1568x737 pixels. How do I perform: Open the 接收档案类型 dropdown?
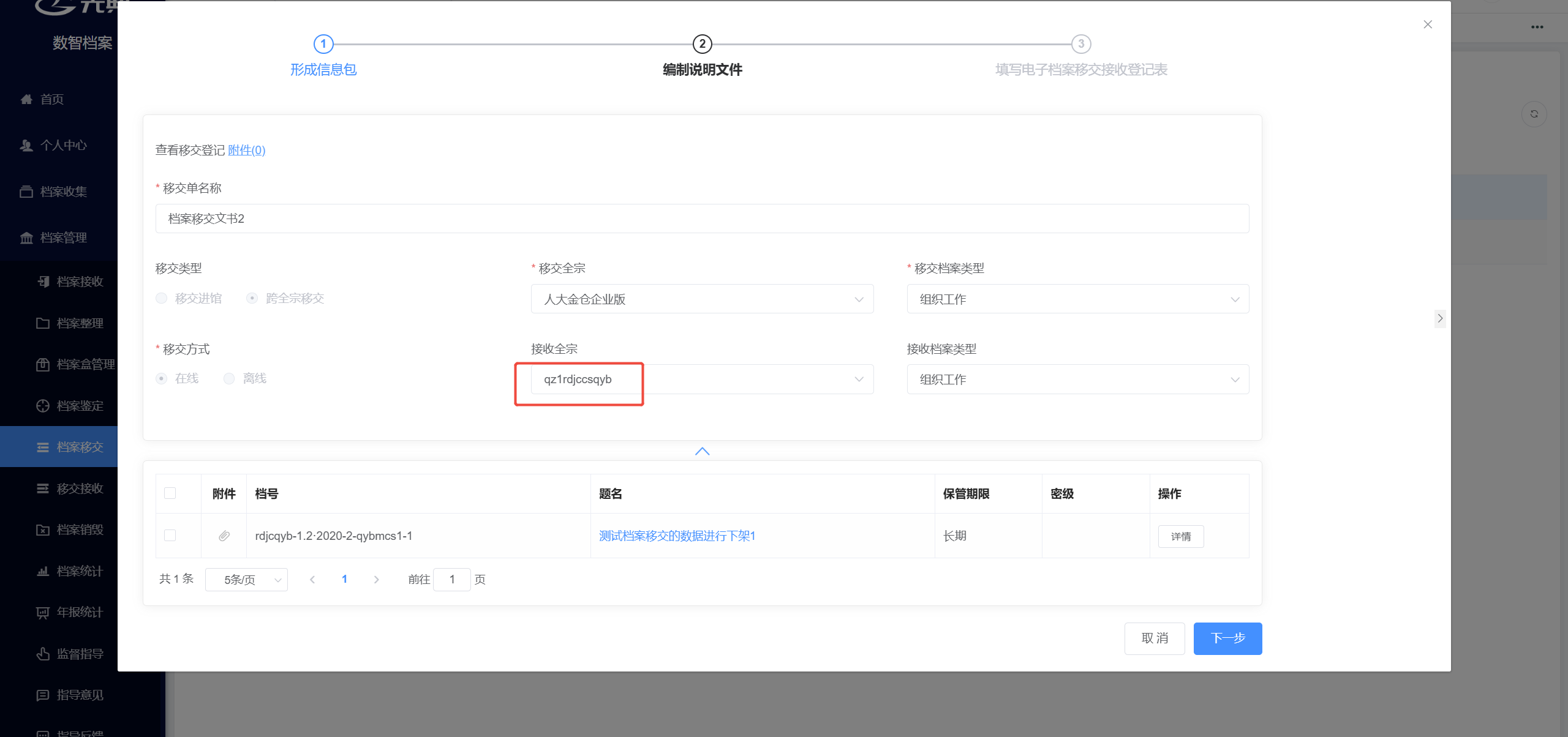coord(1077,380)
